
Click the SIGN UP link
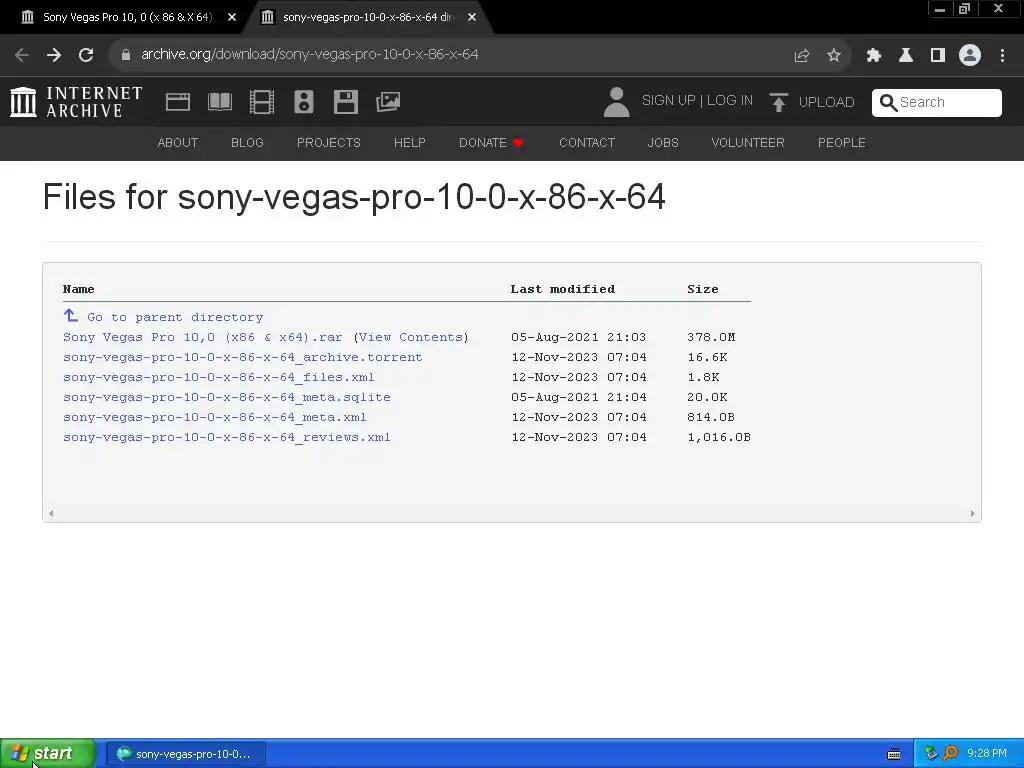(668, 101)
